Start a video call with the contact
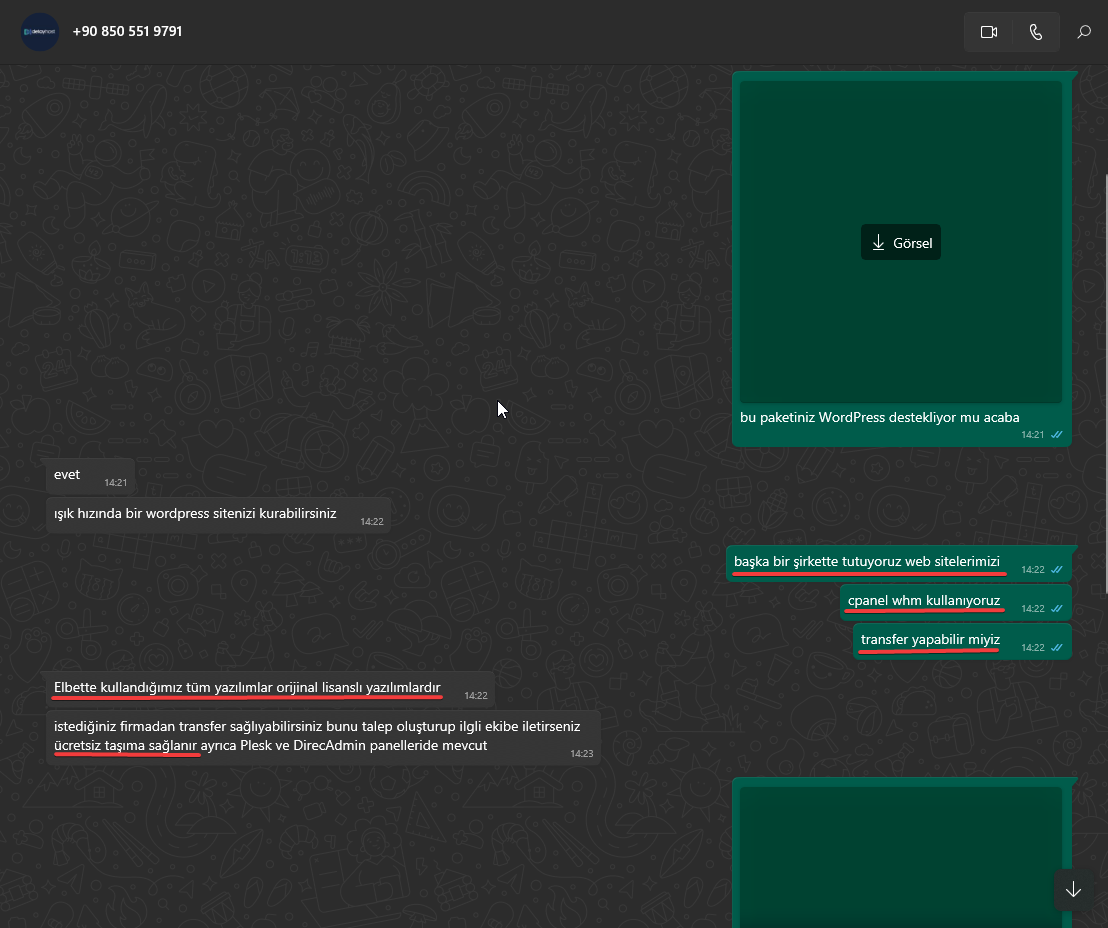This screenshot has height=928, width=1108. click(989, 32)
